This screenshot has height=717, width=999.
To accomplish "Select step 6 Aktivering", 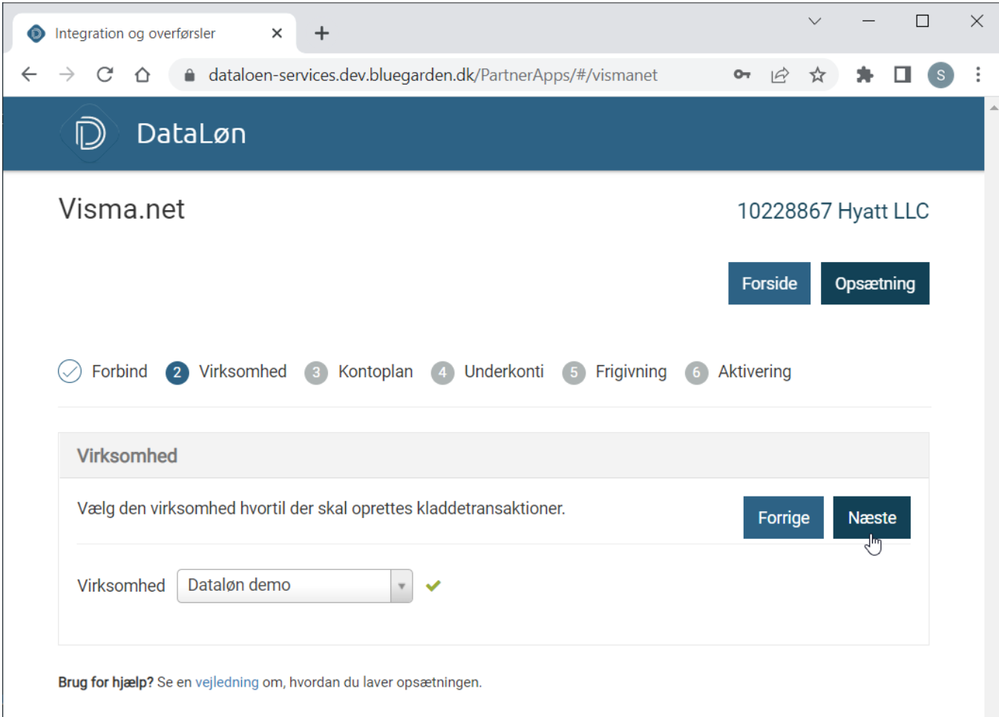I will pyautogui.click(x=738, y=372).
